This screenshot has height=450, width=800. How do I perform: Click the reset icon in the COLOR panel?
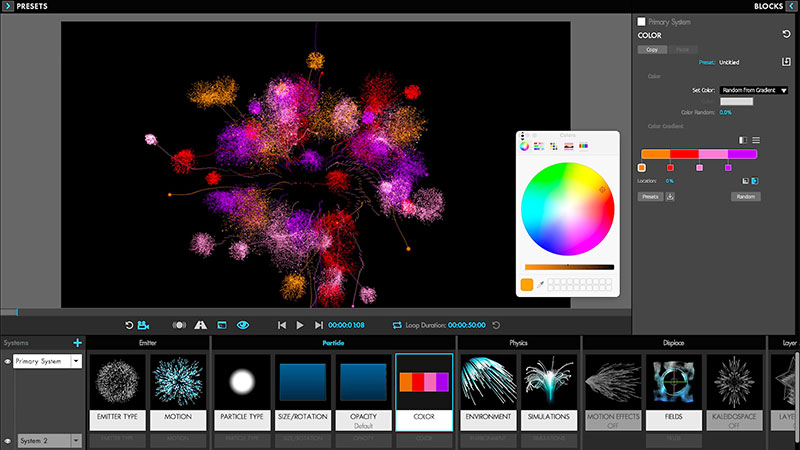pos(786,35)
